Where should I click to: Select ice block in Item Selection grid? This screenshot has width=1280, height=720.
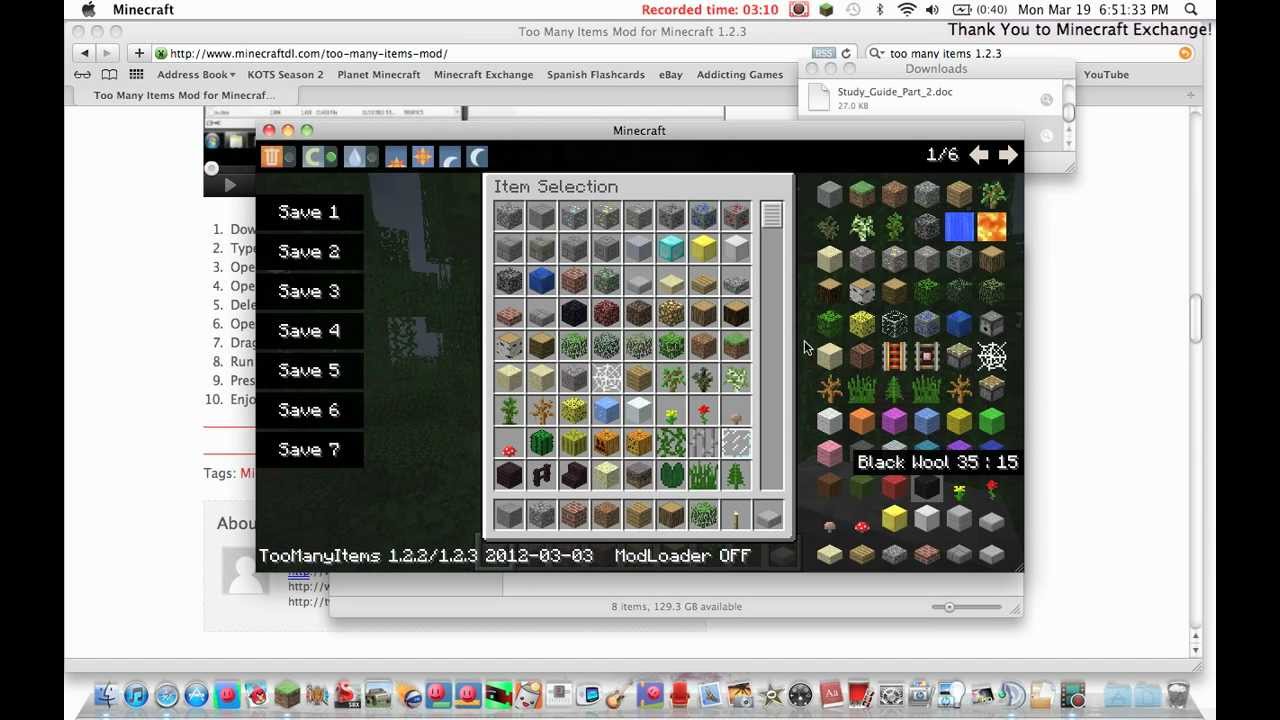606,410
